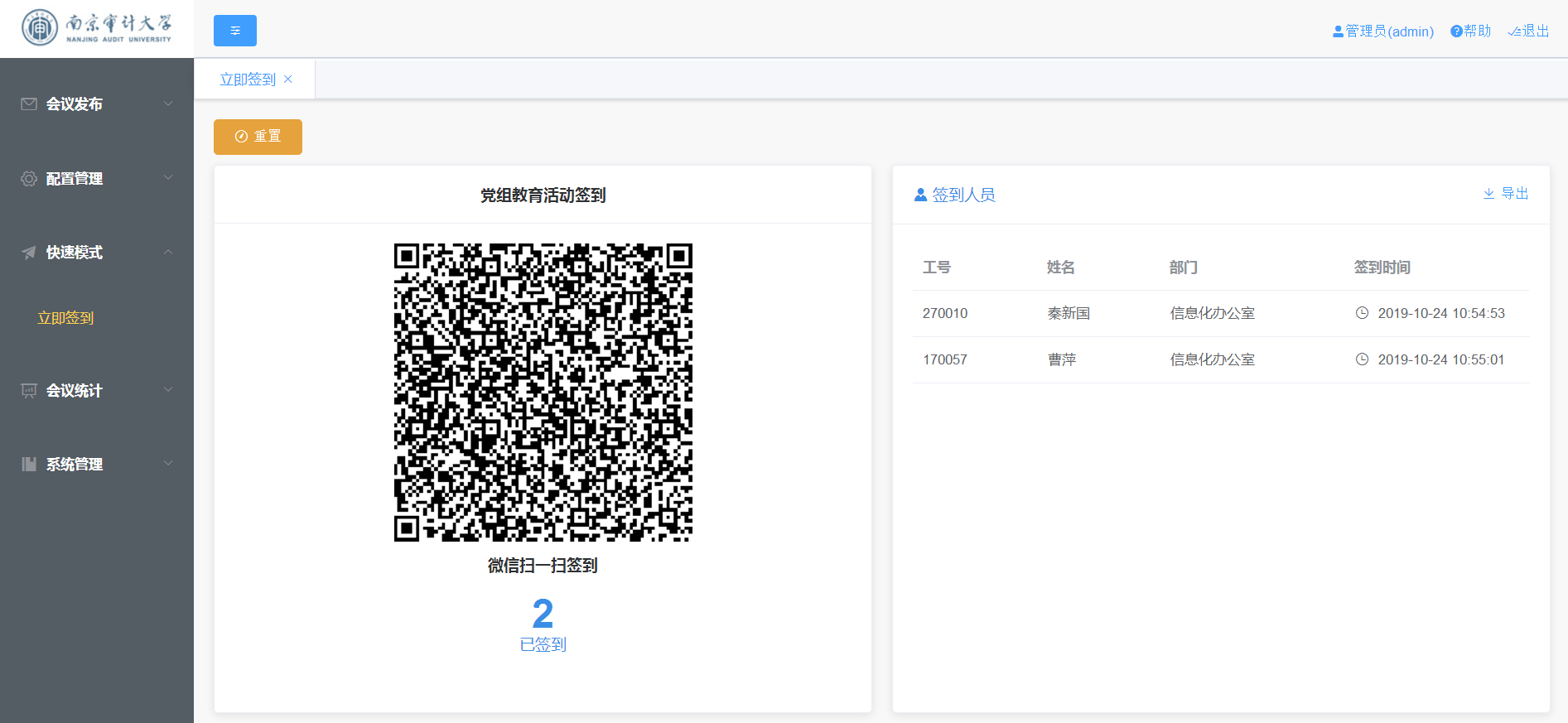
Task: Click the 已签到 label
Action: (543, 644)
